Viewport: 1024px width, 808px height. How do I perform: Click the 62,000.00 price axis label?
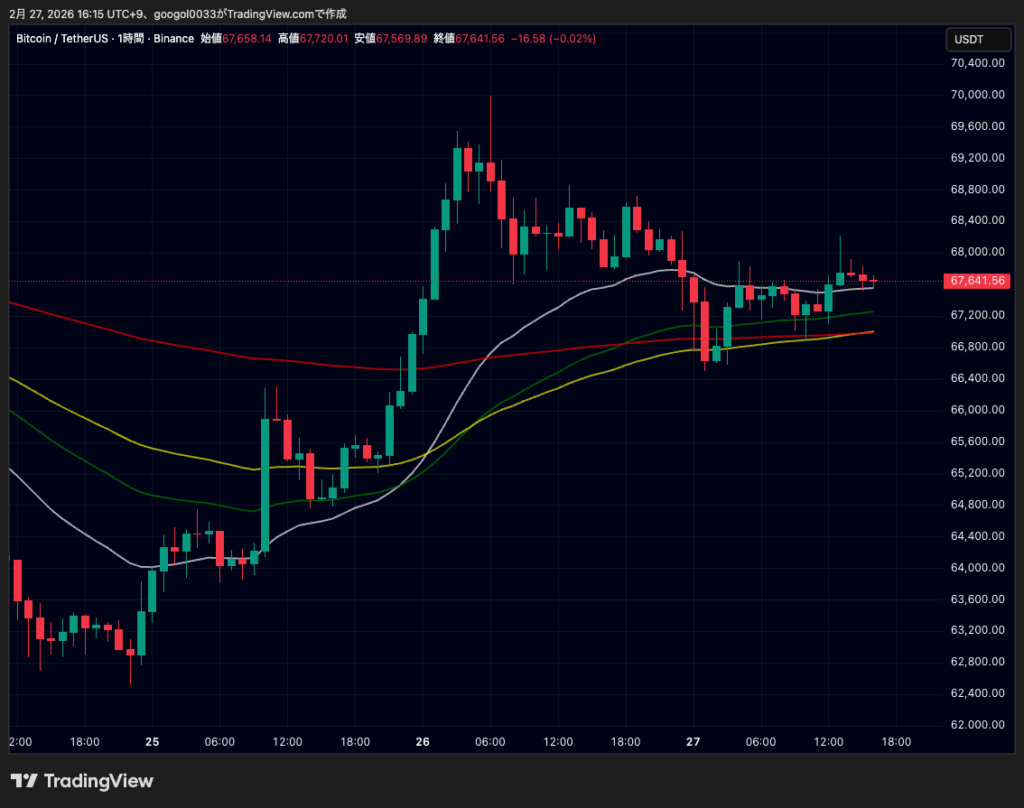coord(976,724)
